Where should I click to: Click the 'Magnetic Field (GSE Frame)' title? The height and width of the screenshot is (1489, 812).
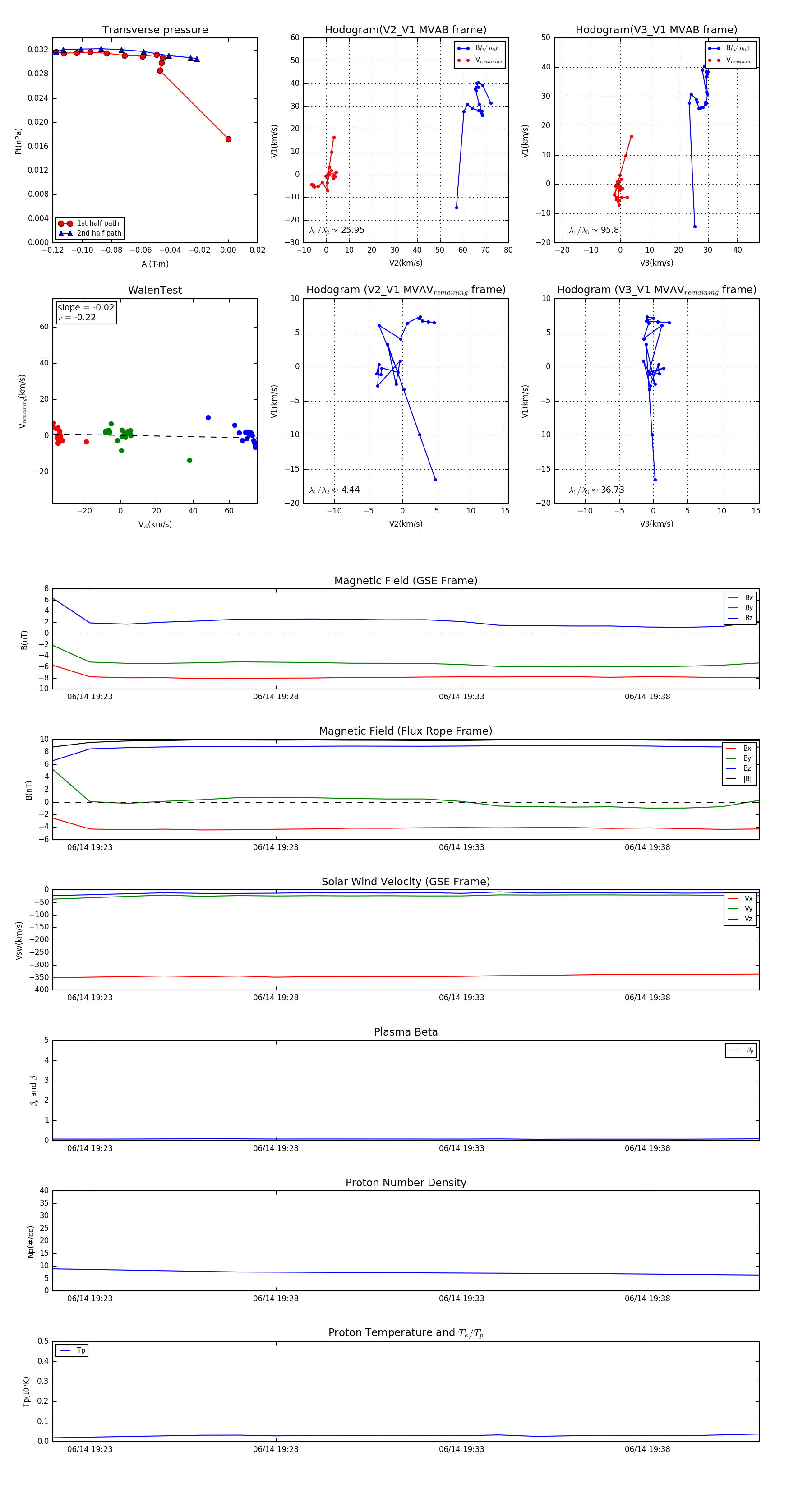(x=406, y=581)
